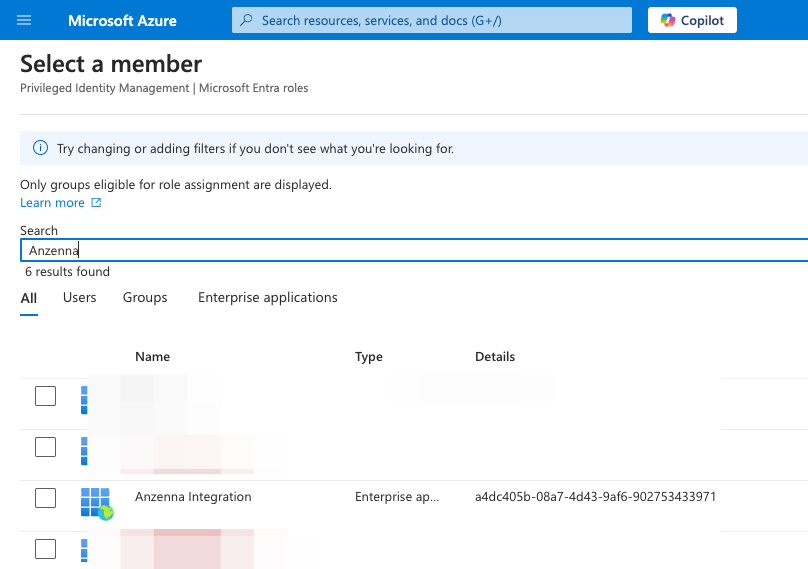Click the Details column header
This screenshot has width=808, height=569.
click(495, 357)
